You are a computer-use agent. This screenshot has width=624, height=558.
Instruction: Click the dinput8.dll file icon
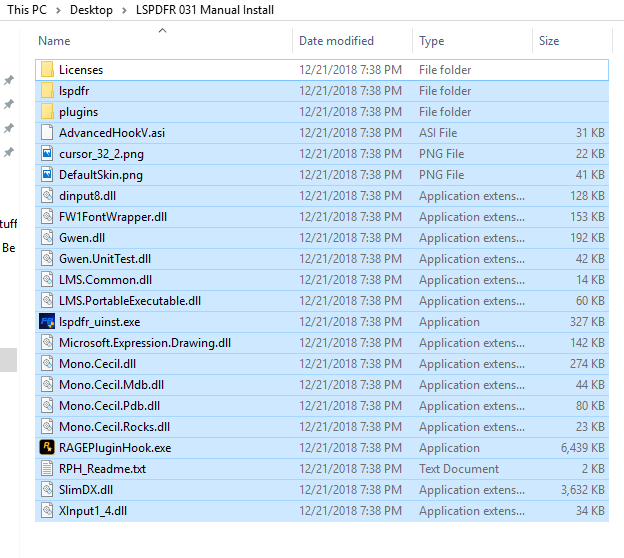(47, 196)
